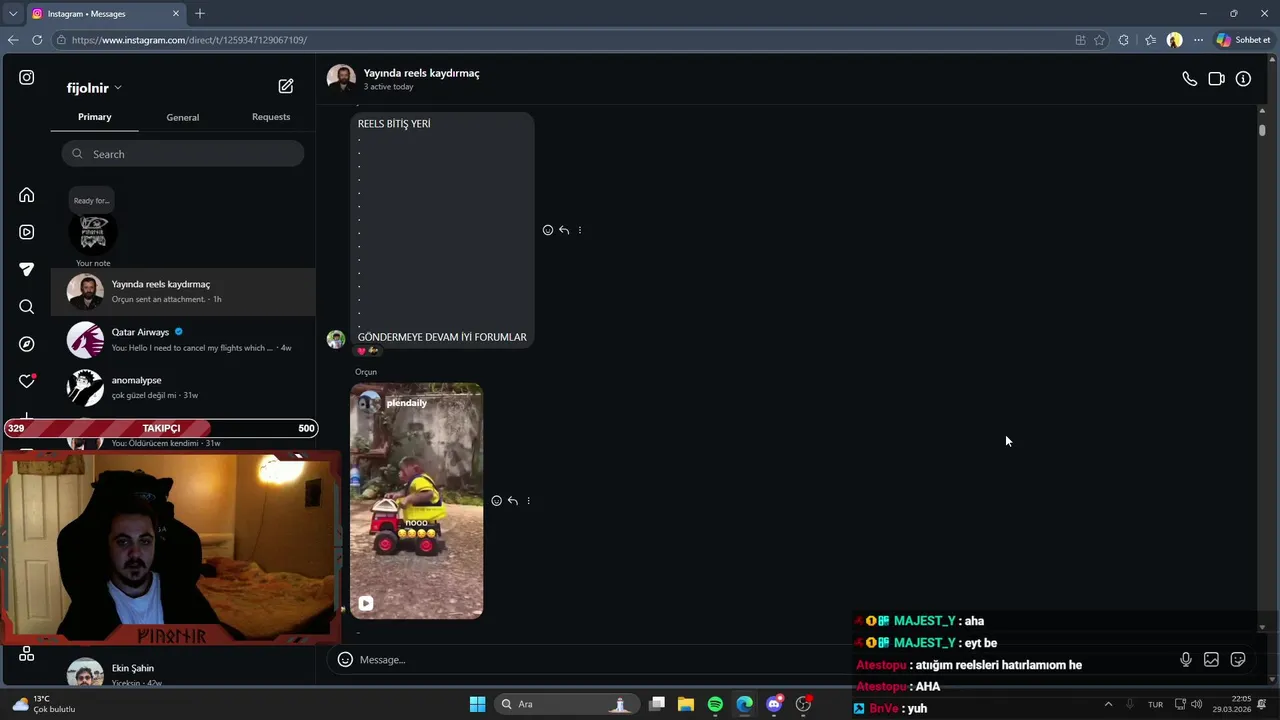Click the browser address bar URL
This screenshot has width=1280, height=720.
click(x=189, y=40)
